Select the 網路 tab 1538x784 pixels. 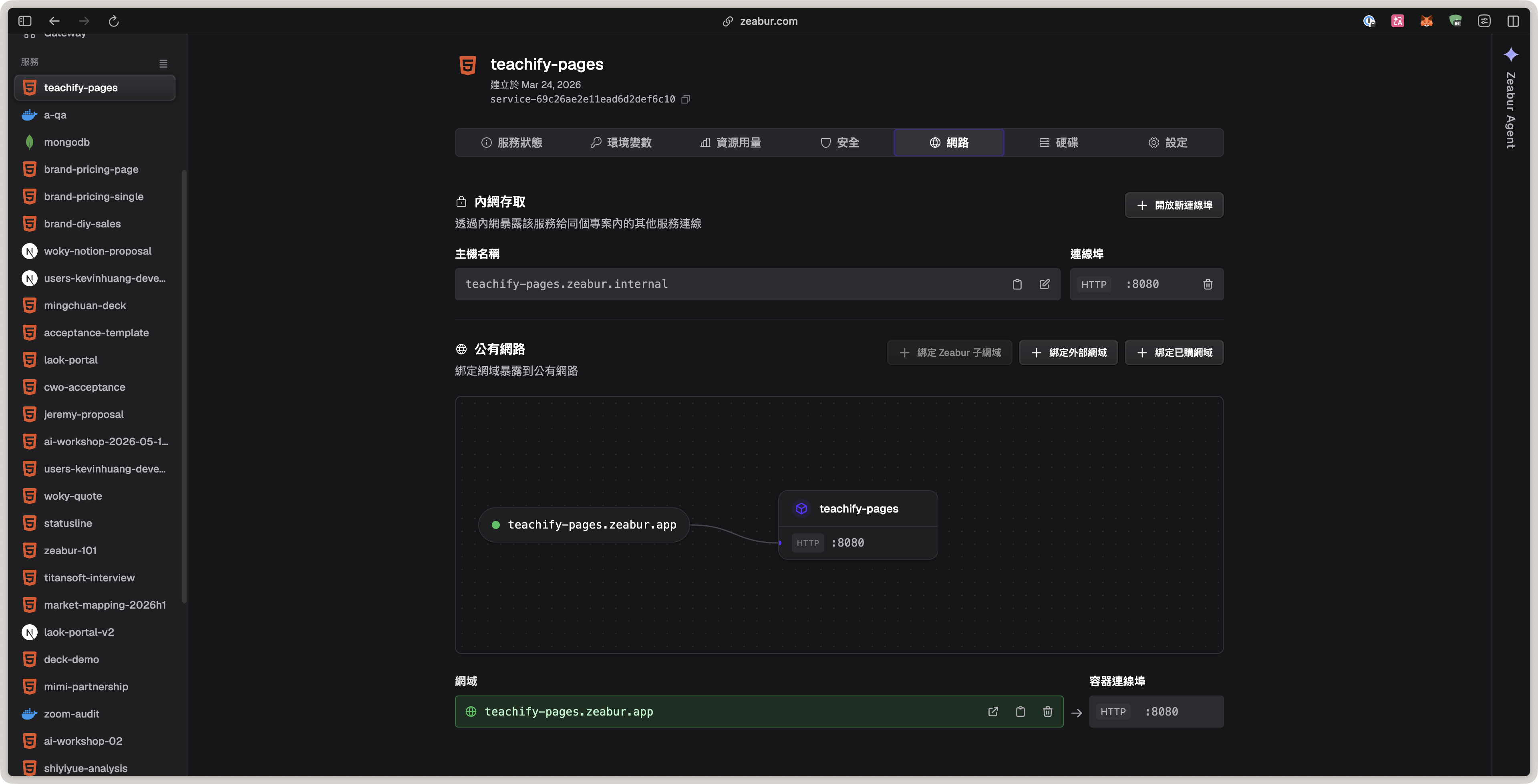pyautogui.click(x=949, y=143)
